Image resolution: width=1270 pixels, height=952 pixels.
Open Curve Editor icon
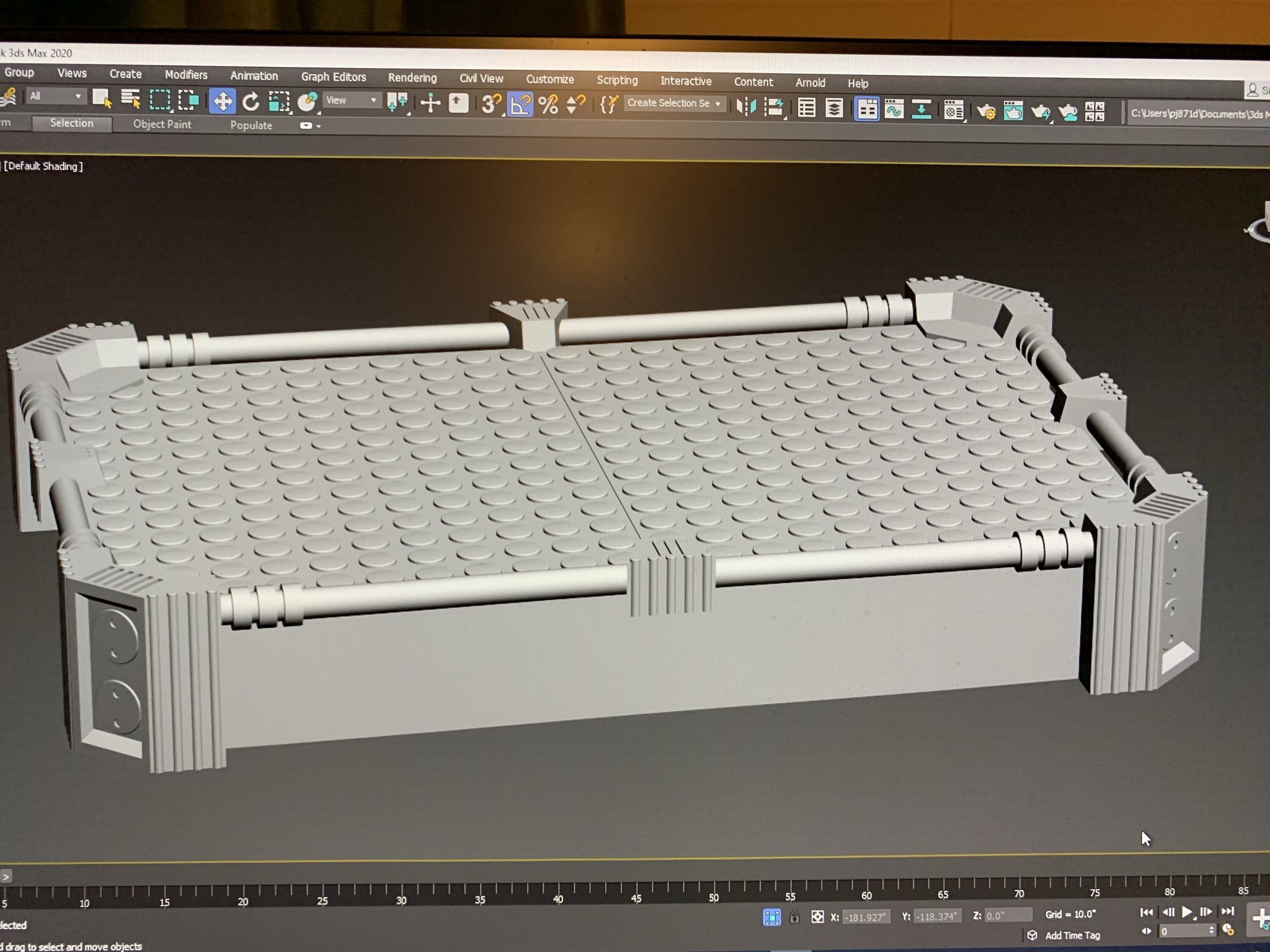point(894,110)
